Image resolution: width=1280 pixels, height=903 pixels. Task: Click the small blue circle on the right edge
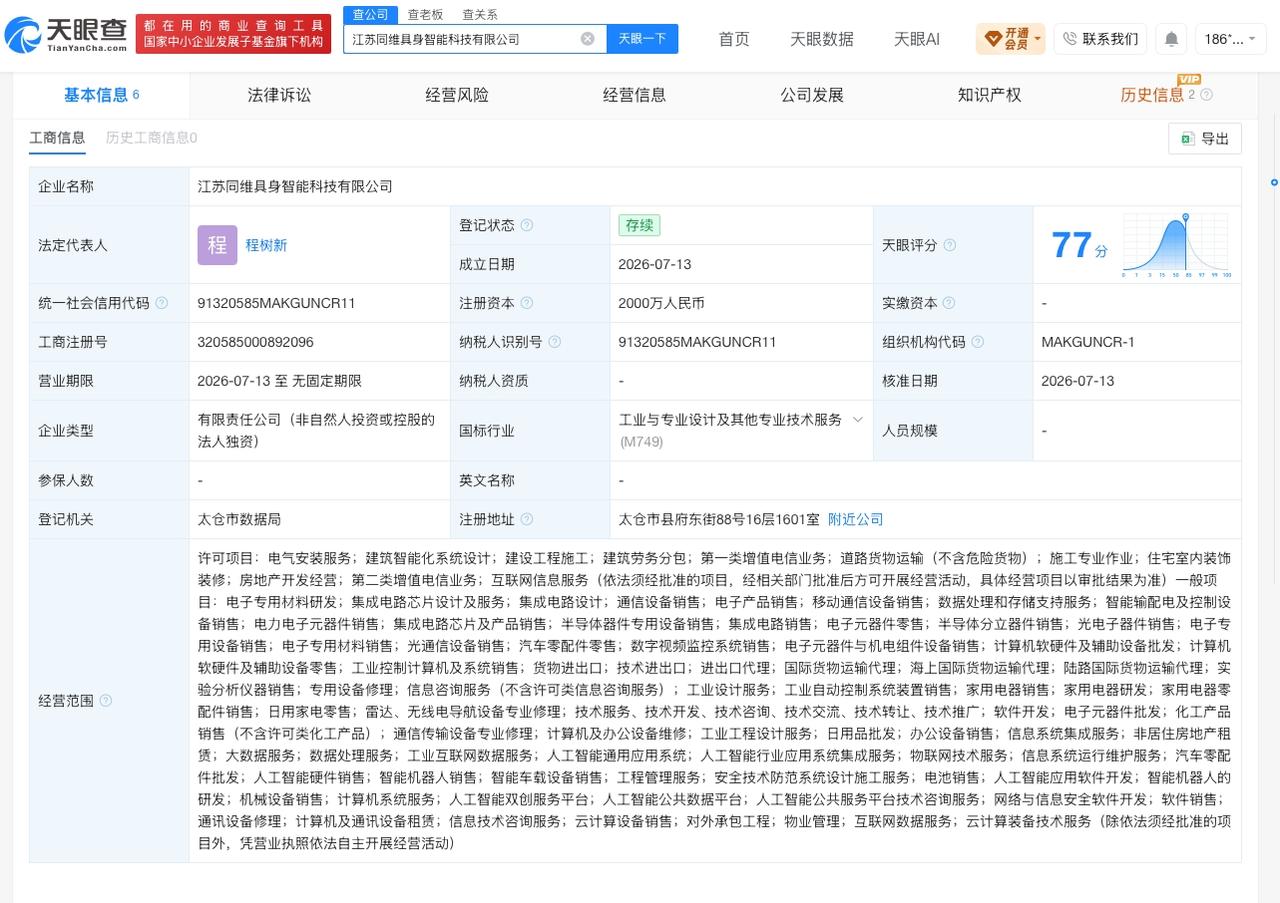point(1274,182)
